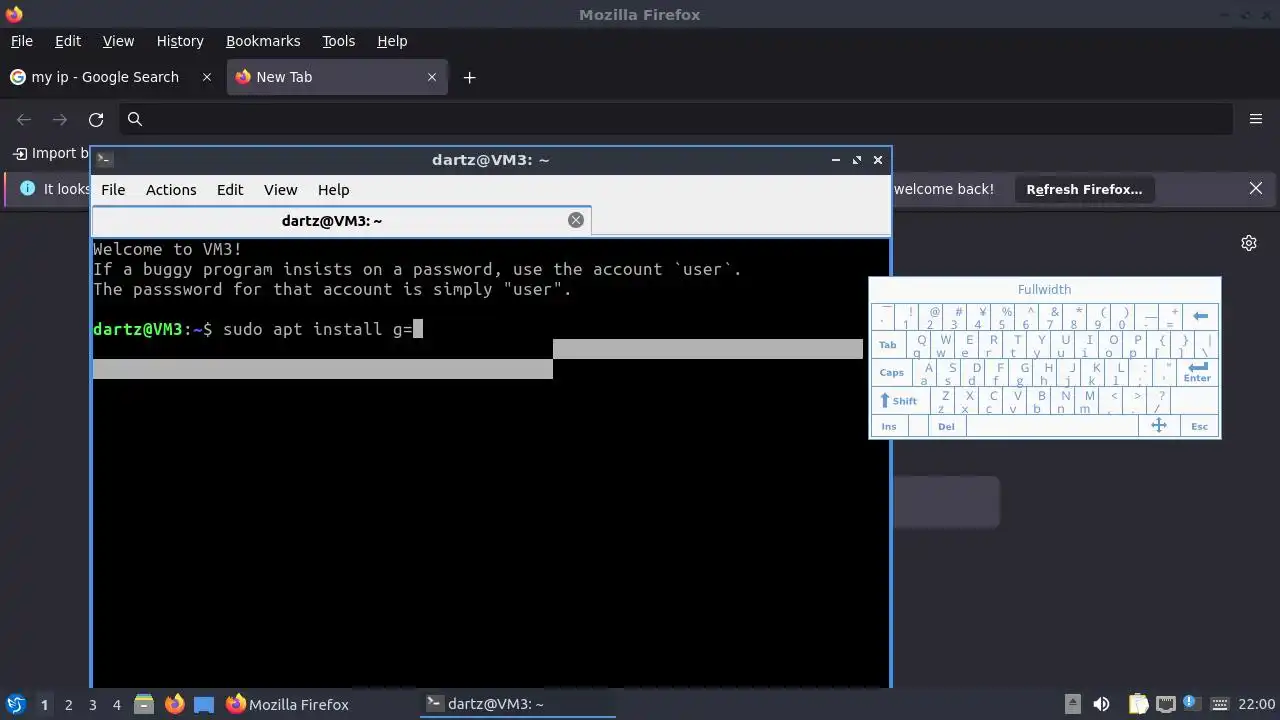Hit the on-screen Enter key
Image resolution: width=1280 pixels, height=720 pixels.
(1197, 372)
